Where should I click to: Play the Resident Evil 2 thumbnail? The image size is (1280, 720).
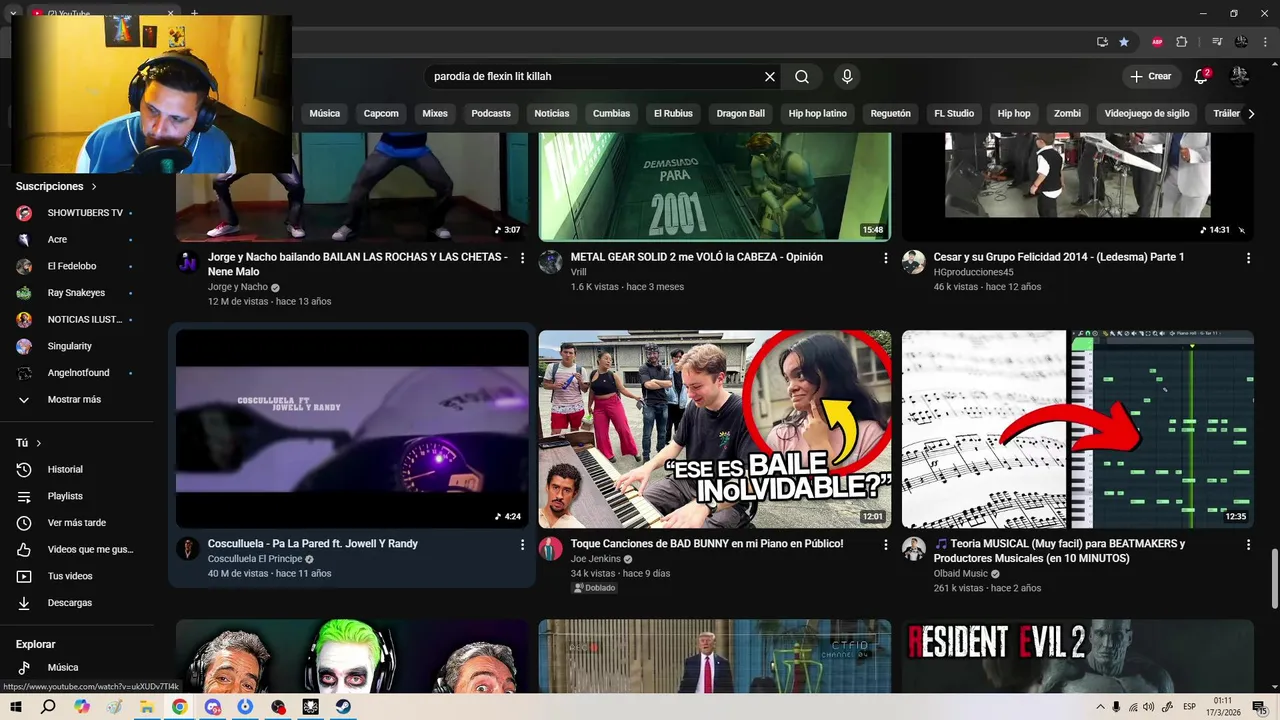[x=1078, y=656]
